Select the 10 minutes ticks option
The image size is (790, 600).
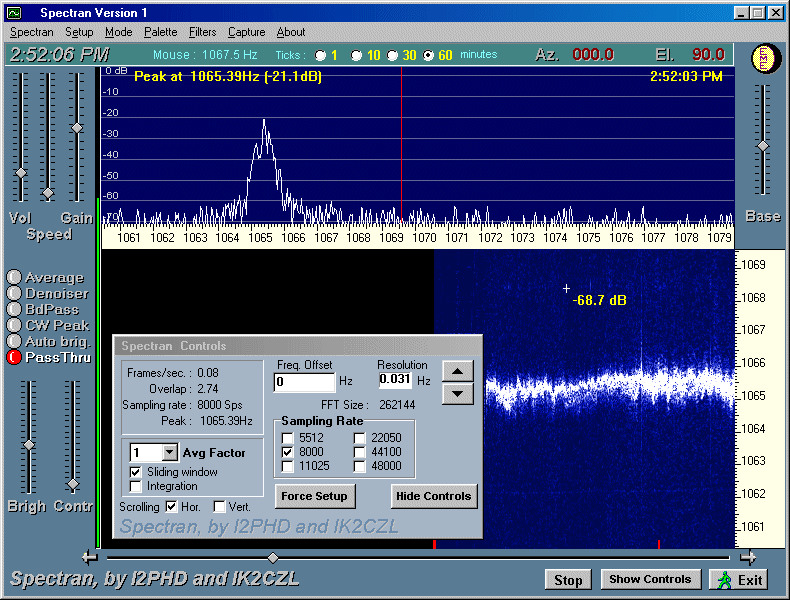356,55
